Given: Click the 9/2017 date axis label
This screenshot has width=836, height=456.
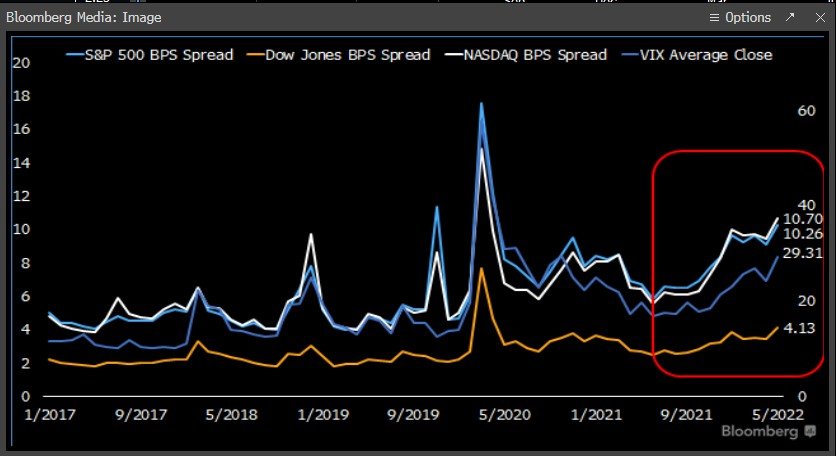Looking at the screenshot, I should [x=141, y=414].
